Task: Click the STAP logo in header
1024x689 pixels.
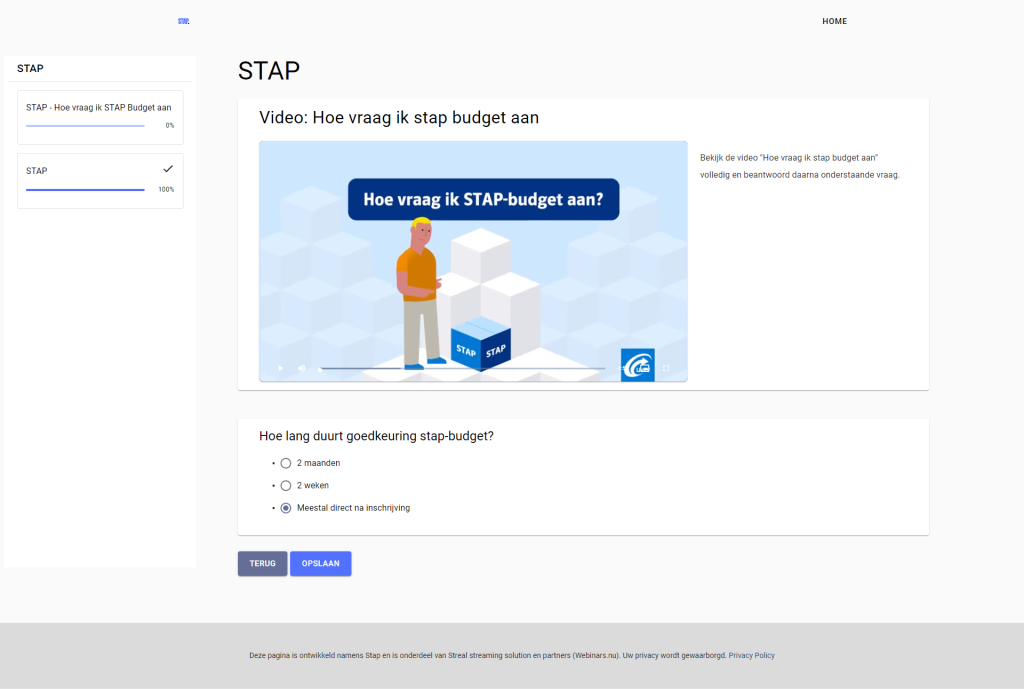Action: (x=184, y=22)
